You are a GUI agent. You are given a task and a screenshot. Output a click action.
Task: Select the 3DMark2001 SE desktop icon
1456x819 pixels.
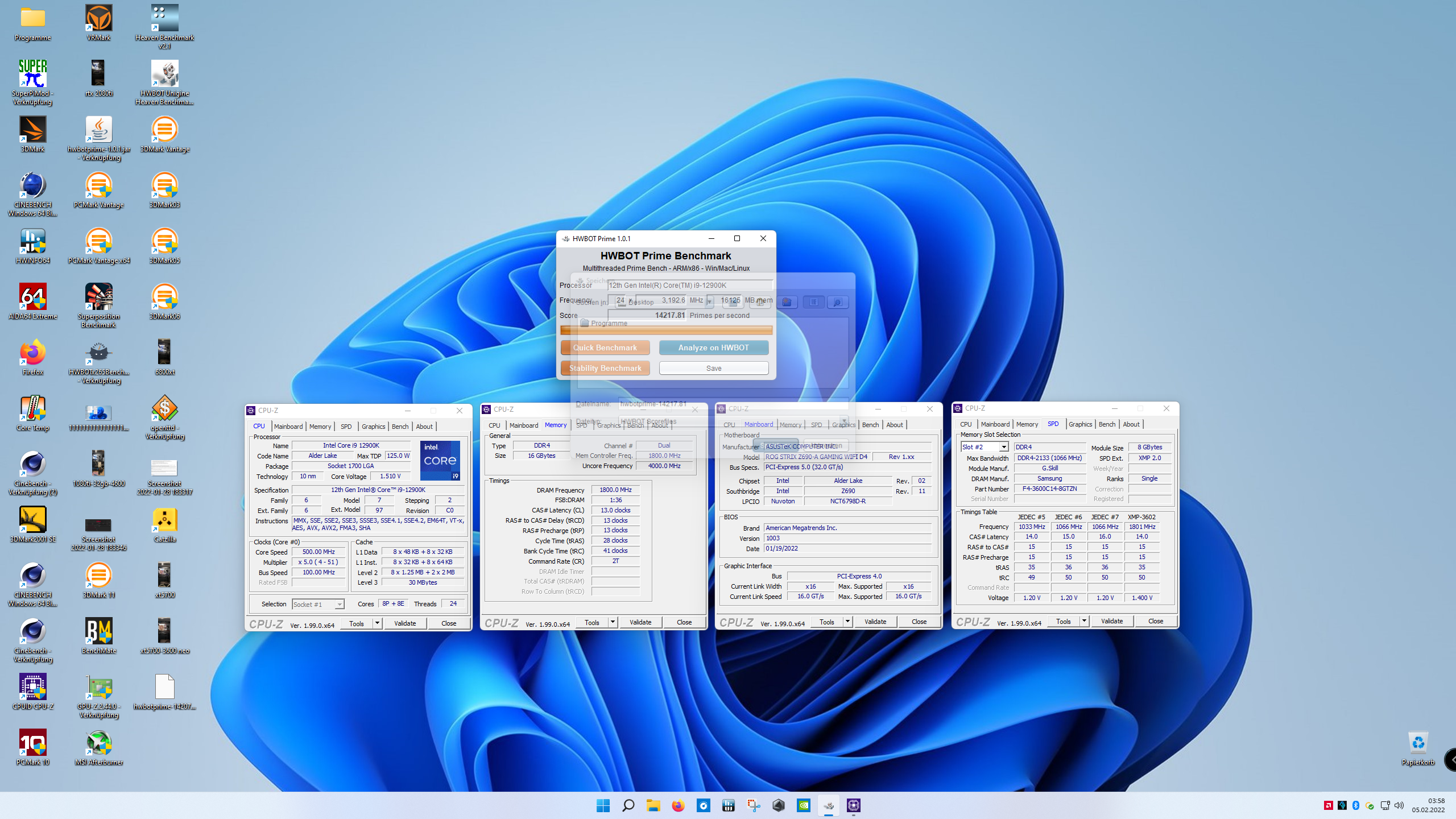(33, 524)
